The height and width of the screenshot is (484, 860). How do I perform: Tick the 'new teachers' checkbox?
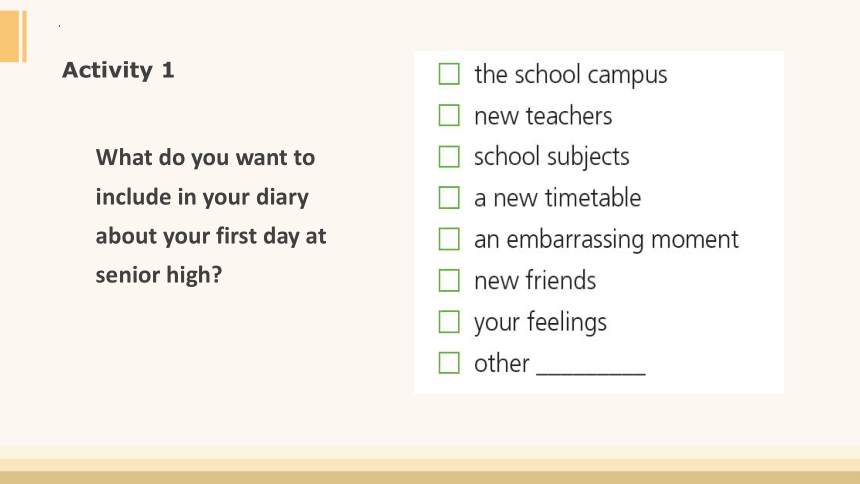click(x=449, y=115)
